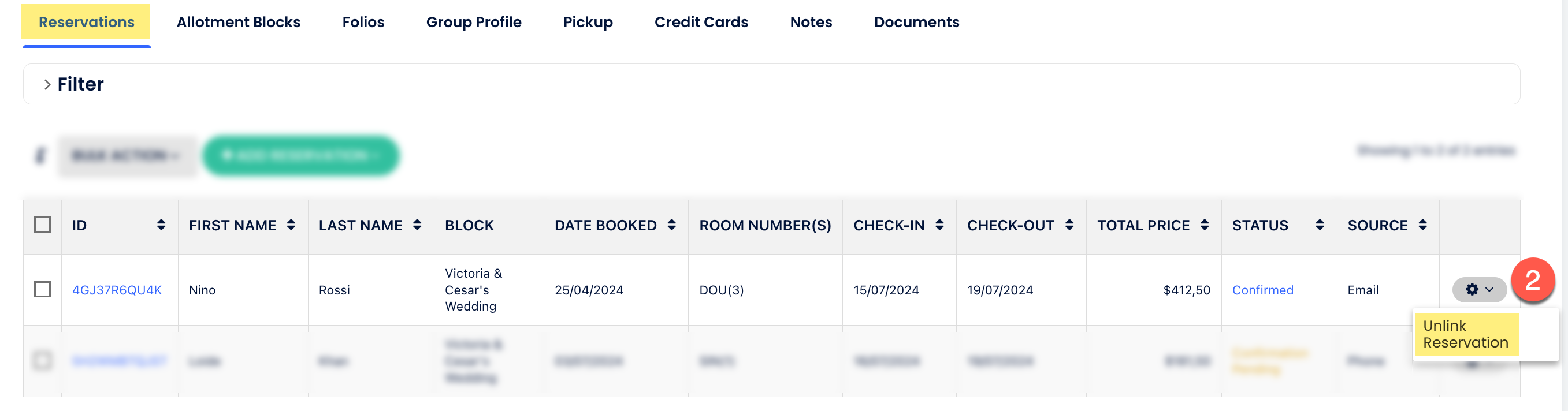
Task: Sort by Total Price column arrows
Action: [1204, 225]
